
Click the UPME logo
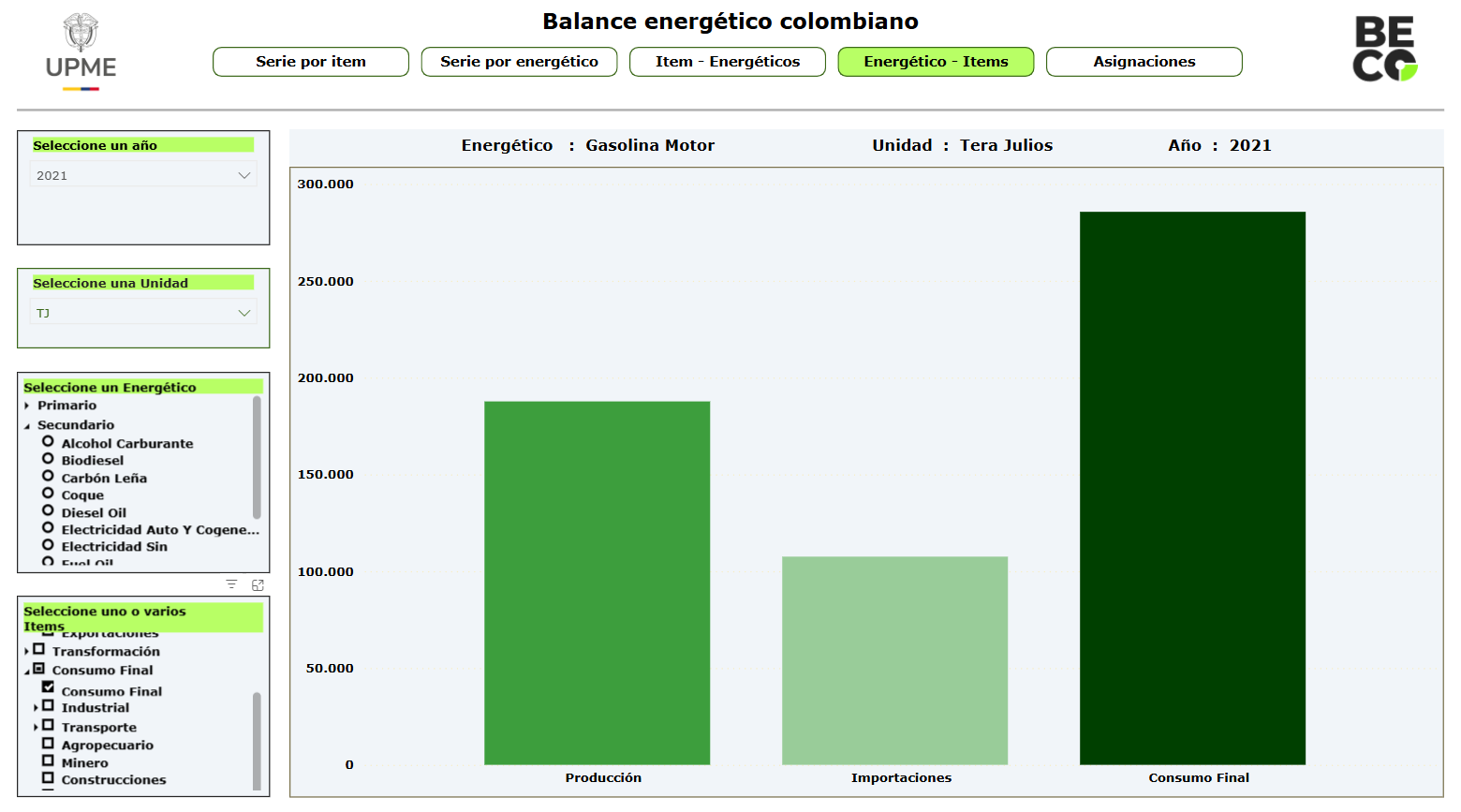click(81, 52)
